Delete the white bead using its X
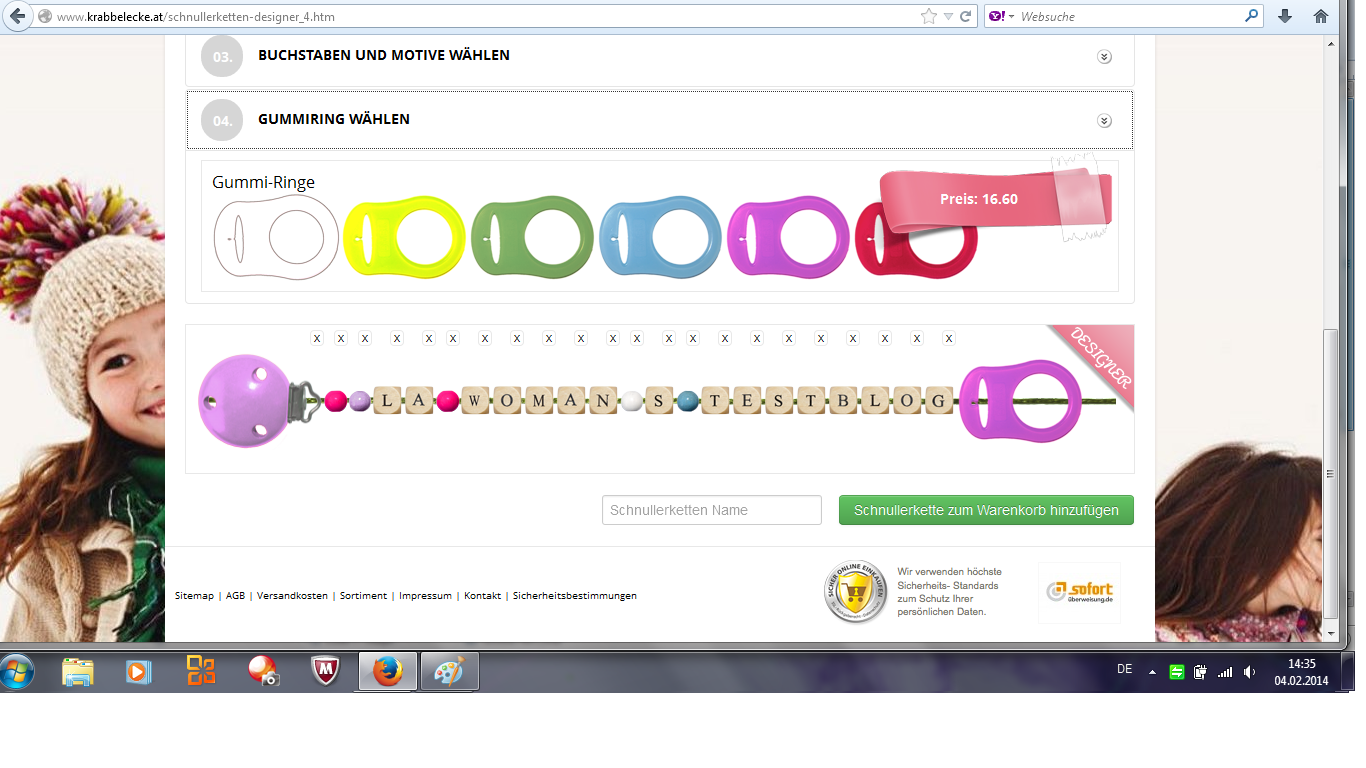Screen dimensions: 1366x768 click(x=637, y=339)
